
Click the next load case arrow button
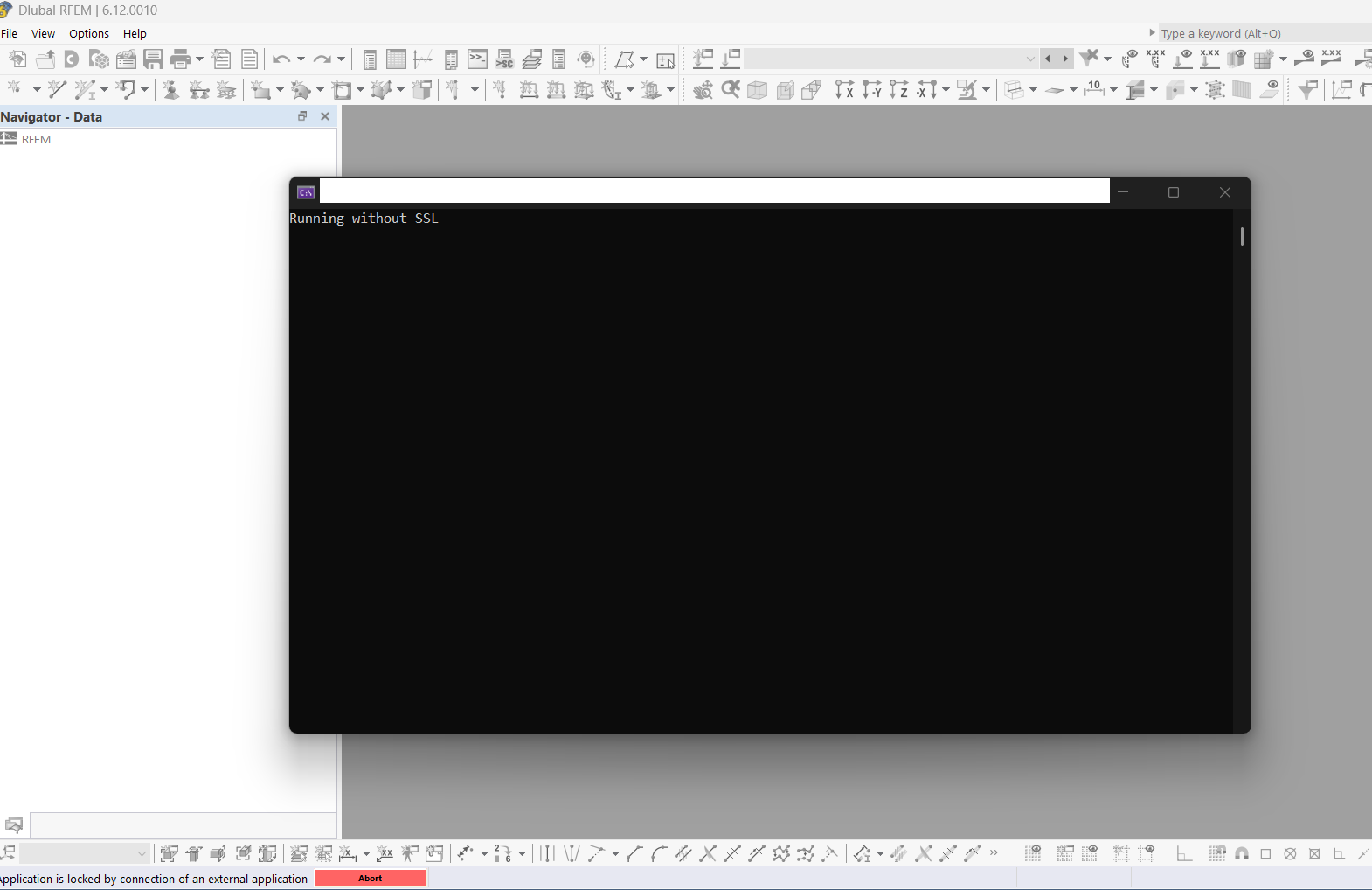pos(1065,59)
